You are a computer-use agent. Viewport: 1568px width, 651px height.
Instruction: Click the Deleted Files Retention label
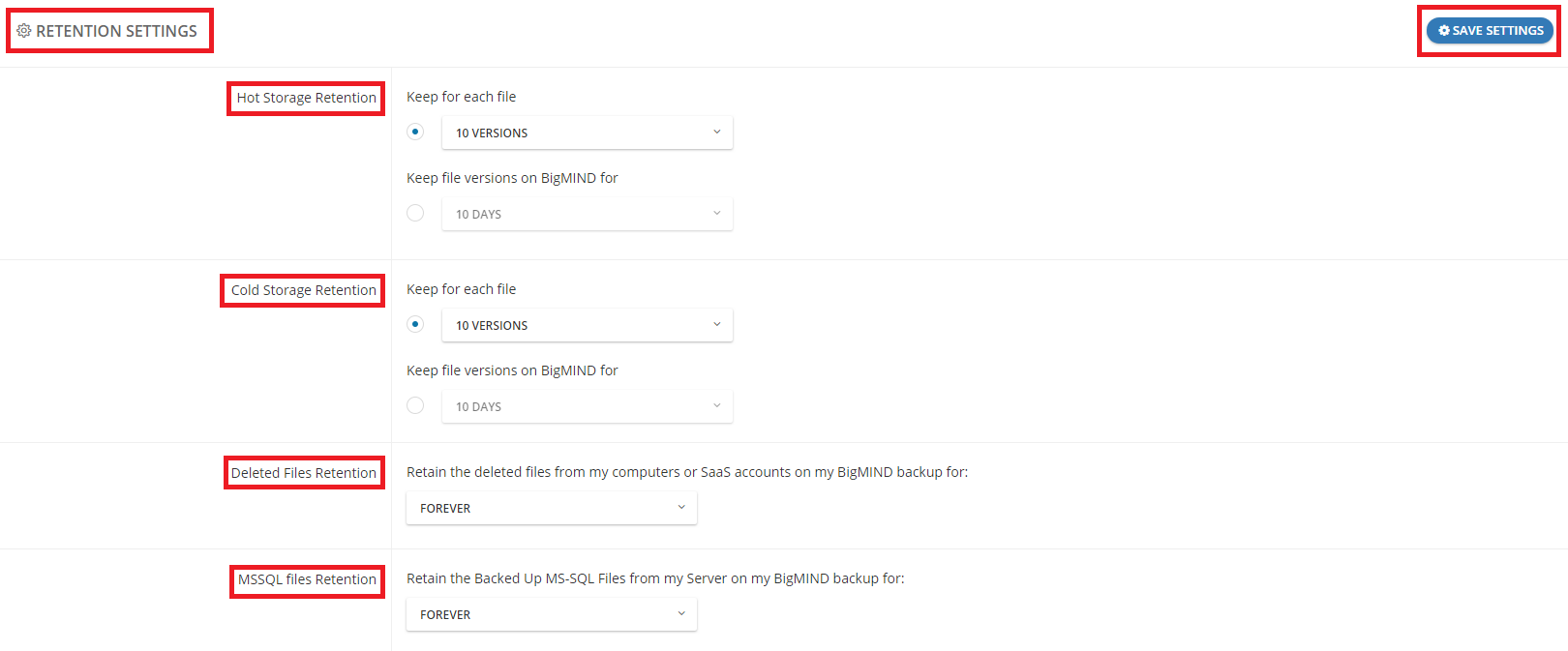click(x=303, y=473)
